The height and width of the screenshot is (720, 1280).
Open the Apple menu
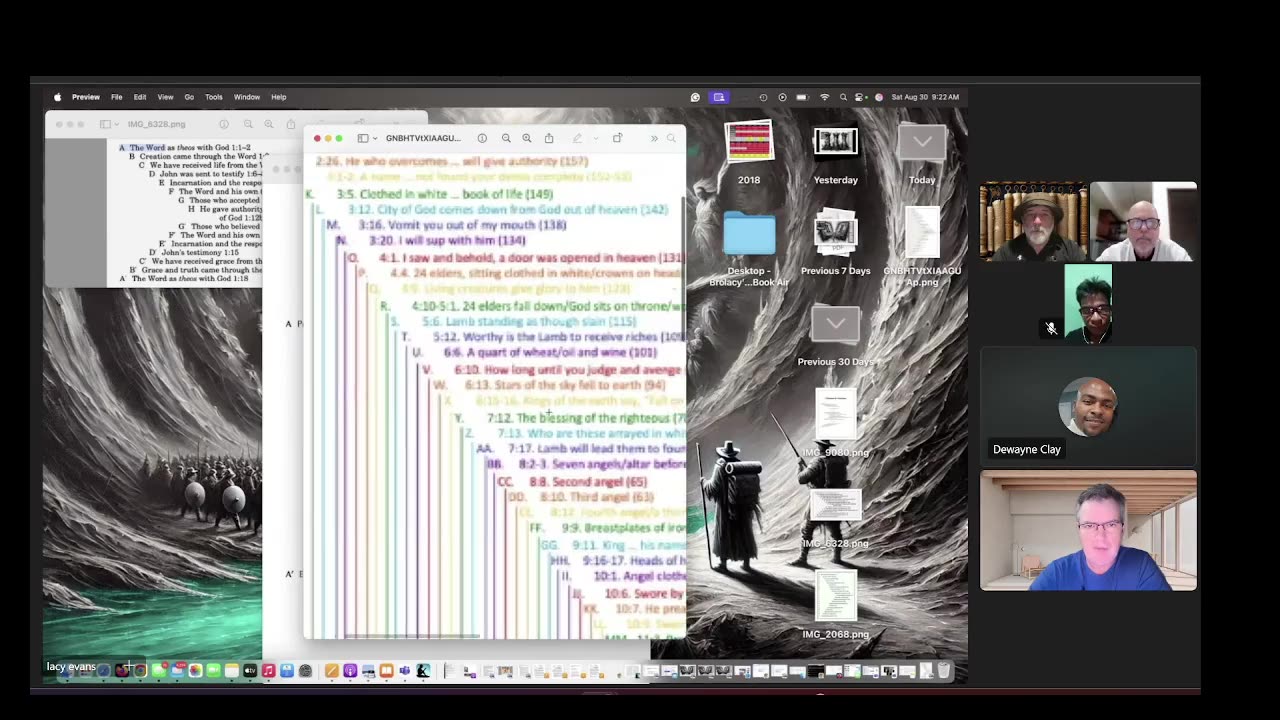57,97
